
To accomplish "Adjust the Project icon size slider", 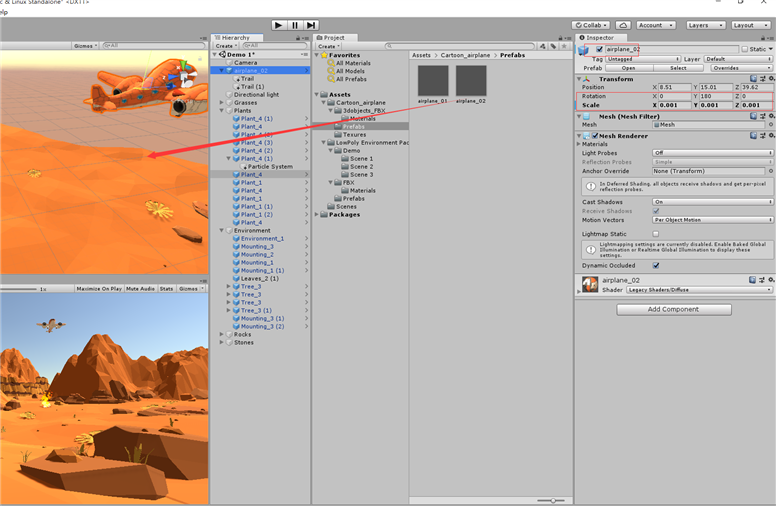I will tap(551, 501).
